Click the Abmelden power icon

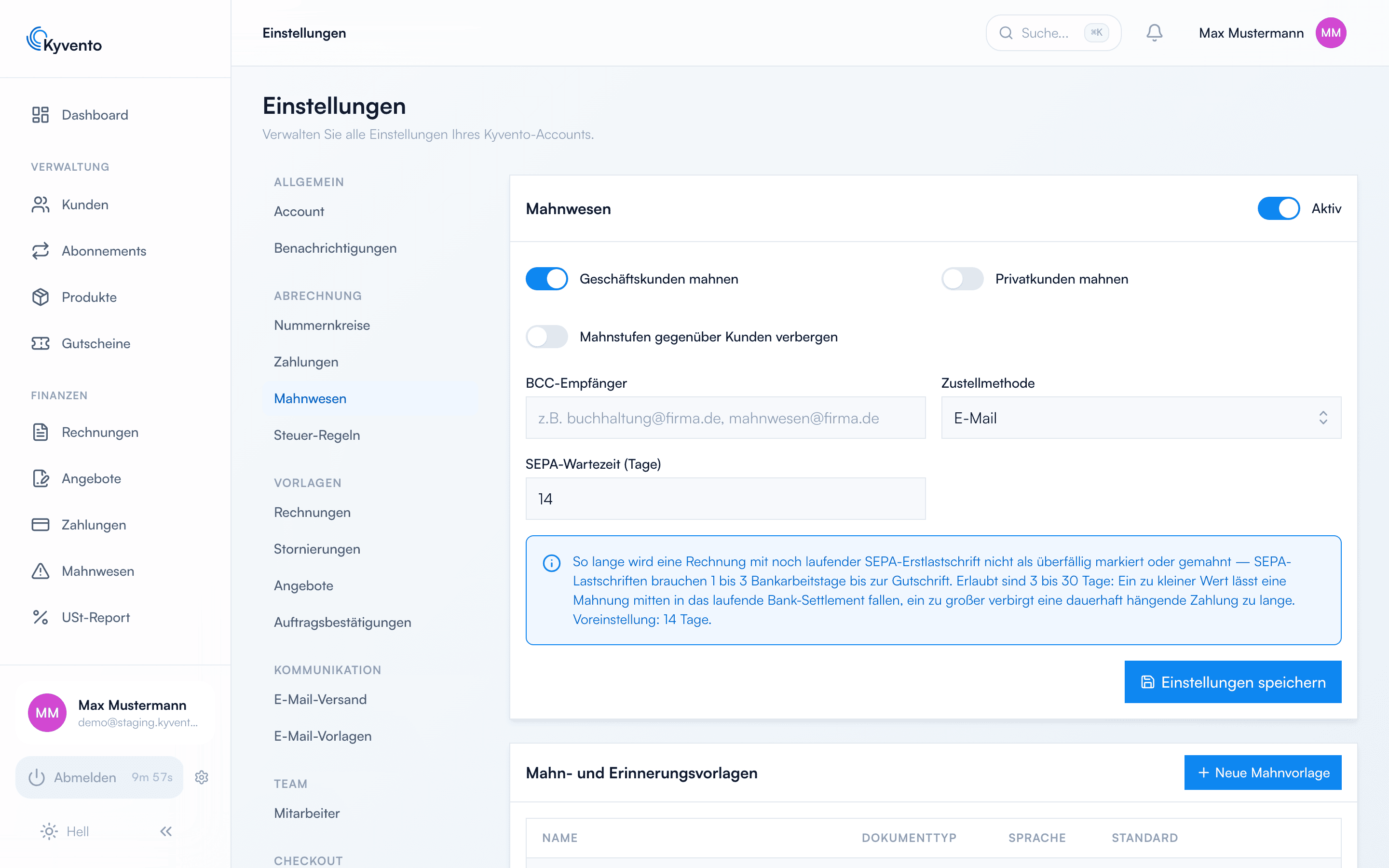(x=37, y=777)
